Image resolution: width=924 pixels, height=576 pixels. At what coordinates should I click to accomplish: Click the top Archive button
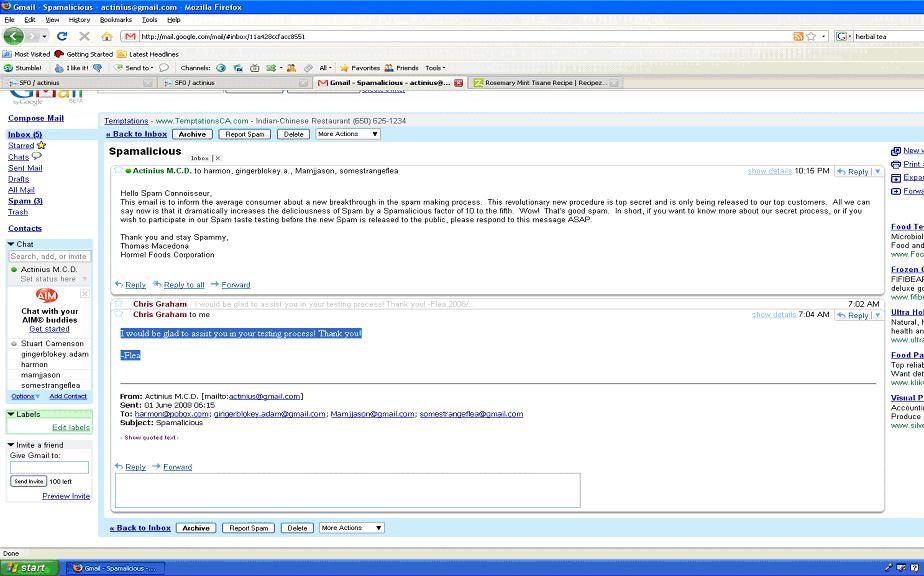click(x=192, y=134)
